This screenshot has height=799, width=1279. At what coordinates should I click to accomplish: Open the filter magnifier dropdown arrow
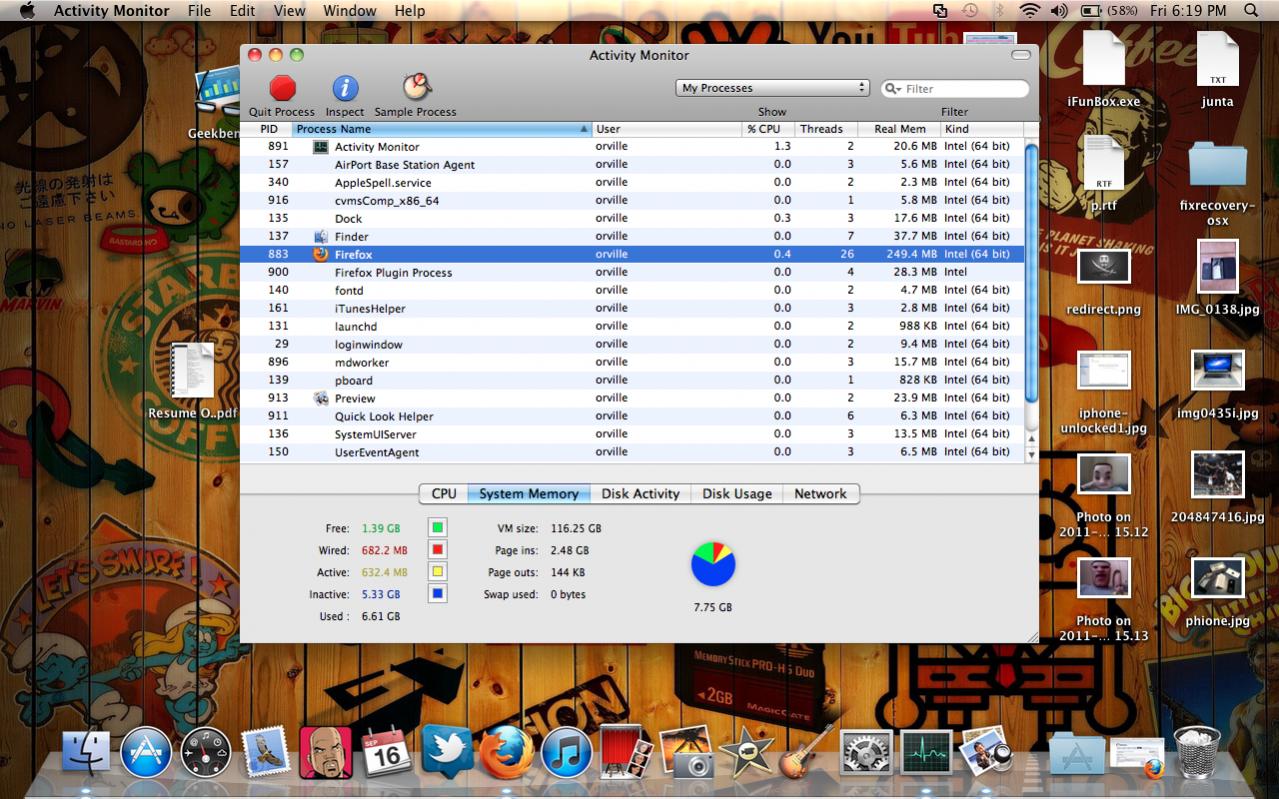click(x=893, y=89)
